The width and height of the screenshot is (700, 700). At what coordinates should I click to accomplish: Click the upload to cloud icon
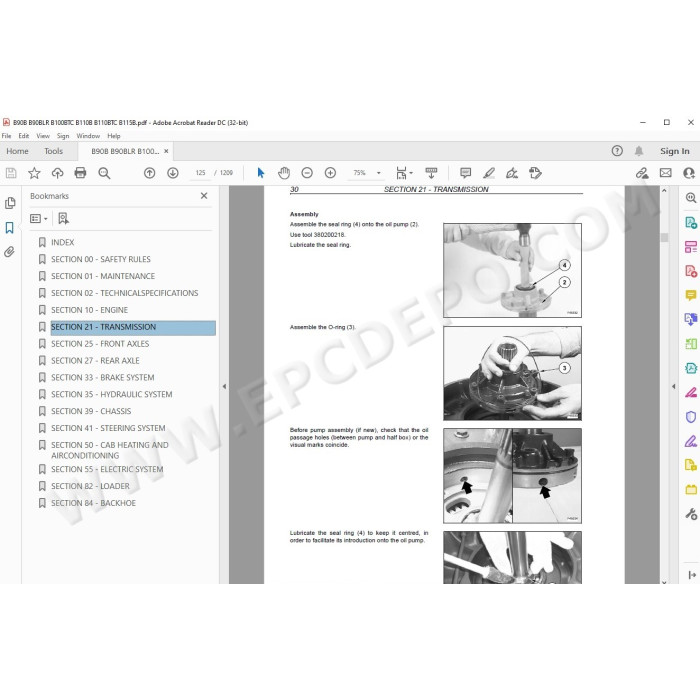point(58,173)
